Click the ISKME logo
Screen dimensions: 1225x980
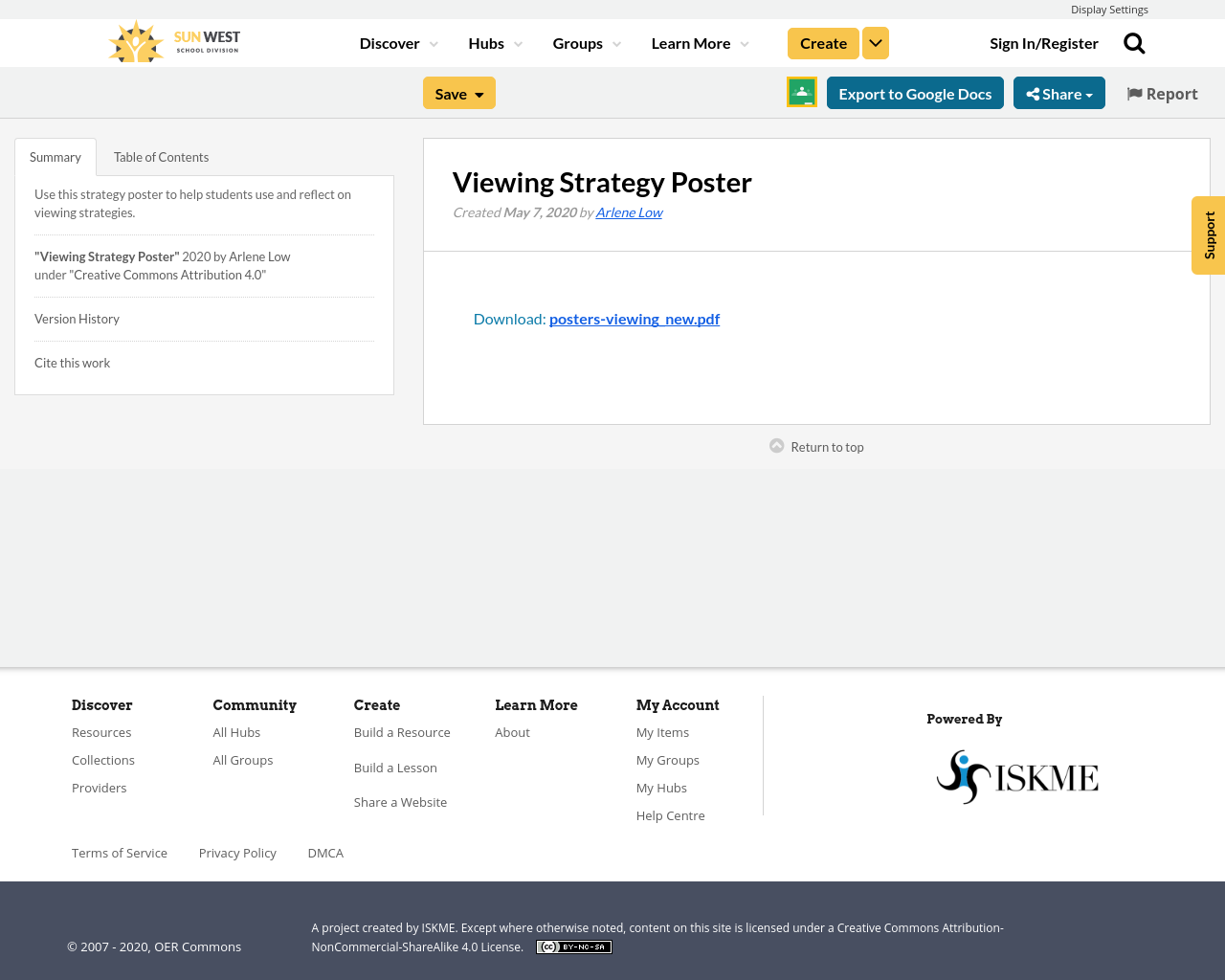click(1017, 775)
